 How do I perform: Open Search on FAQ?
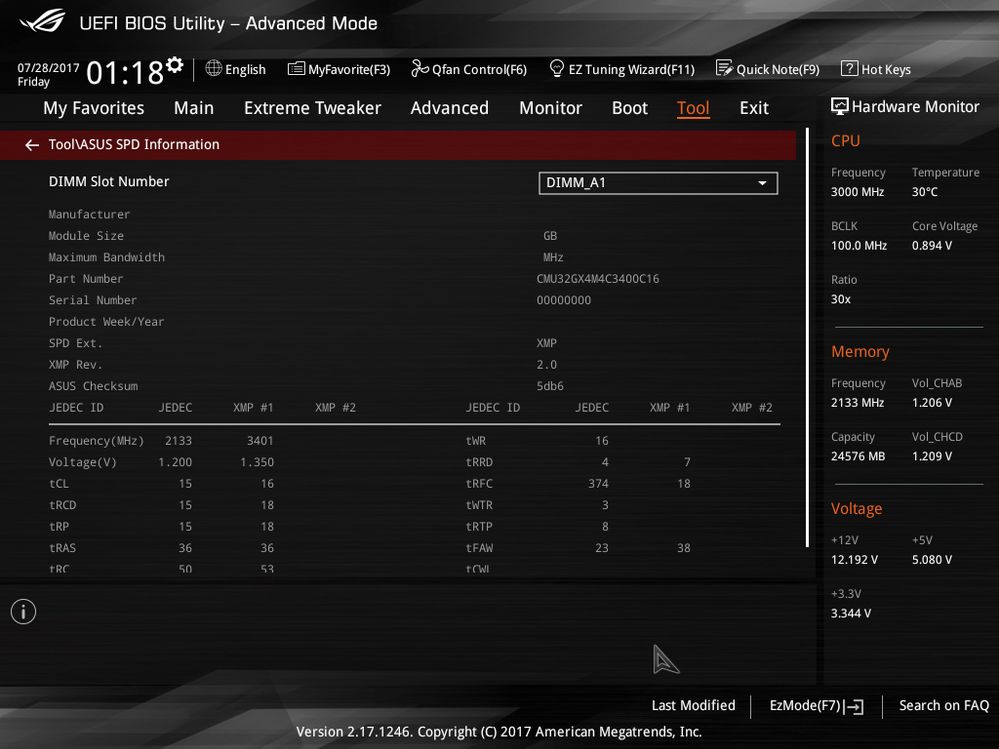coord(944,705)
